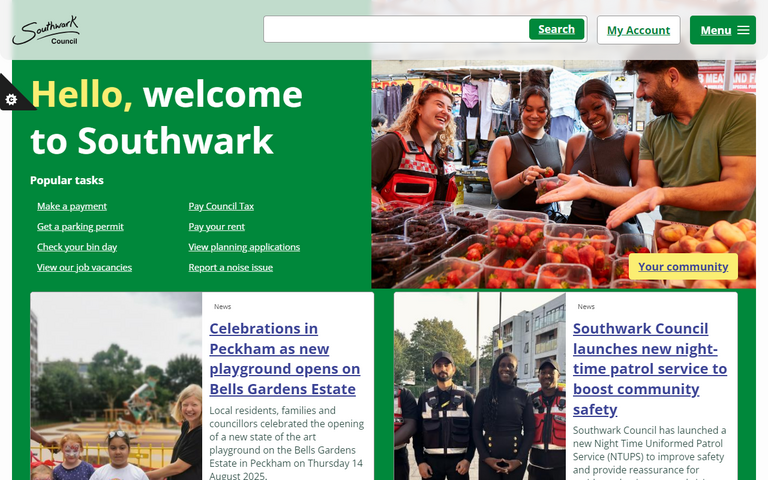Image resolution: width=768 pixels, height=480 pixels.
Task: Click the green Search button
Action: pyautogui.click(x=556, y=29)
